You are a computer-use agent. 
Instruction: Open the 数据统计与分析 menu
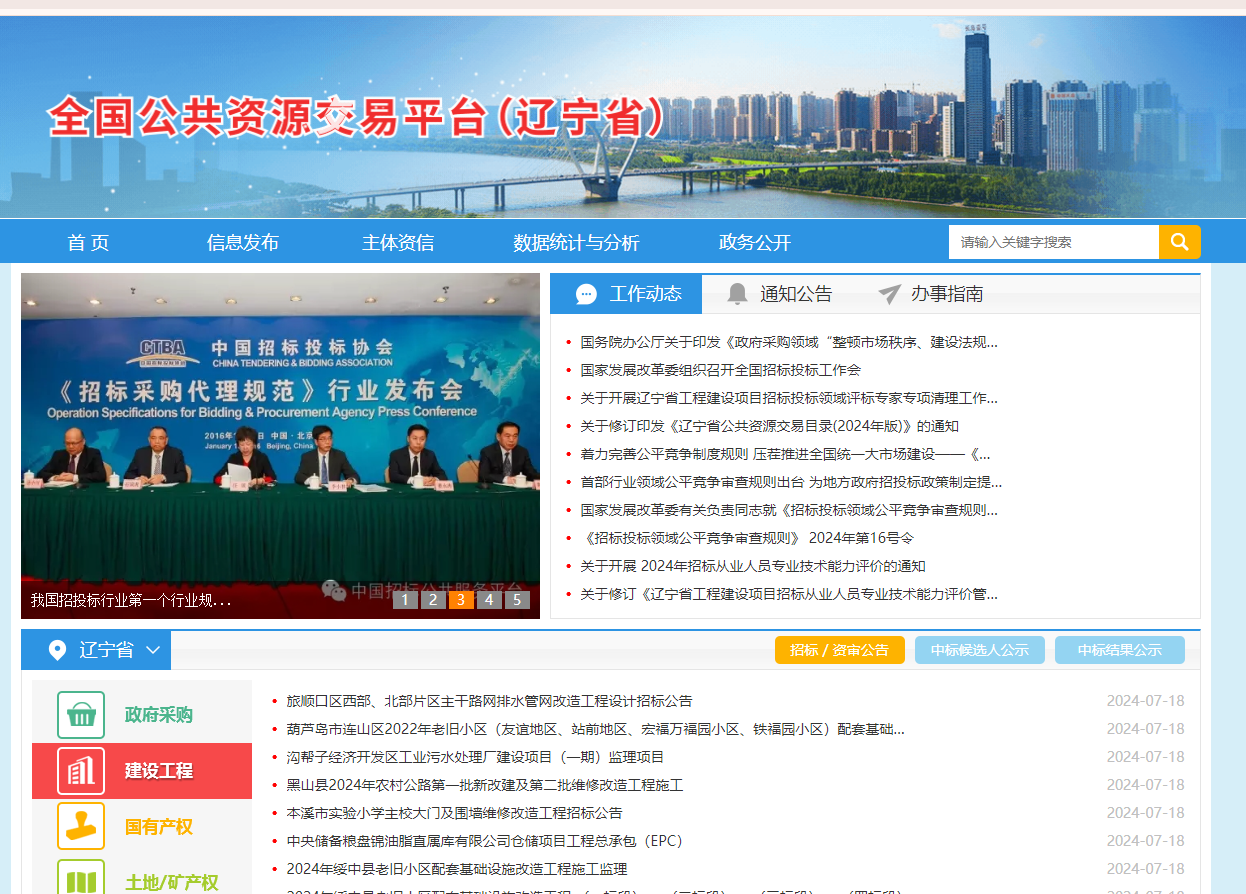(x=577, y=241)
